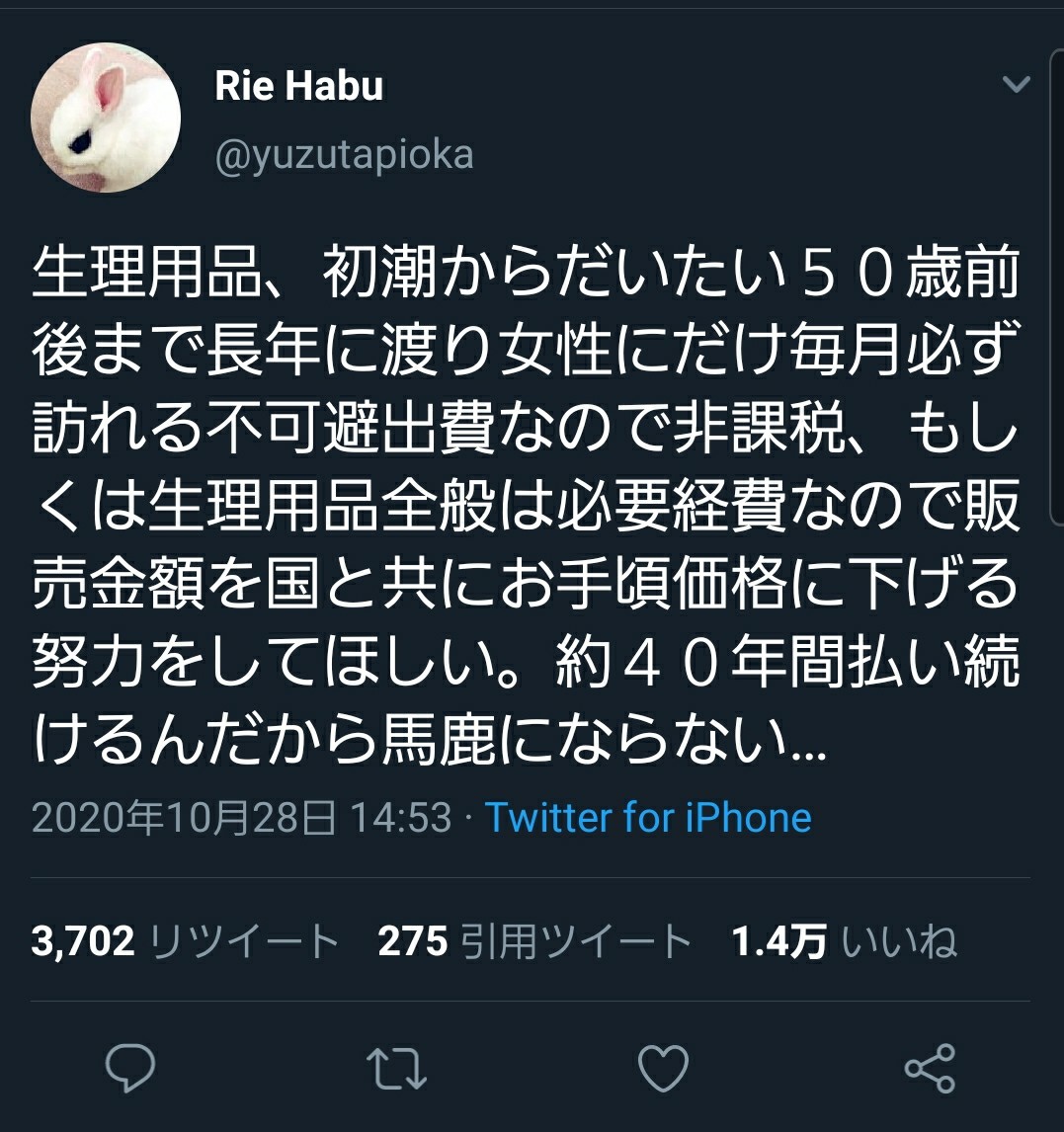The height and width of the screenshot is (1132, 1064).
Task: Open the white rabbit profile picture
Action: [106, 118]
